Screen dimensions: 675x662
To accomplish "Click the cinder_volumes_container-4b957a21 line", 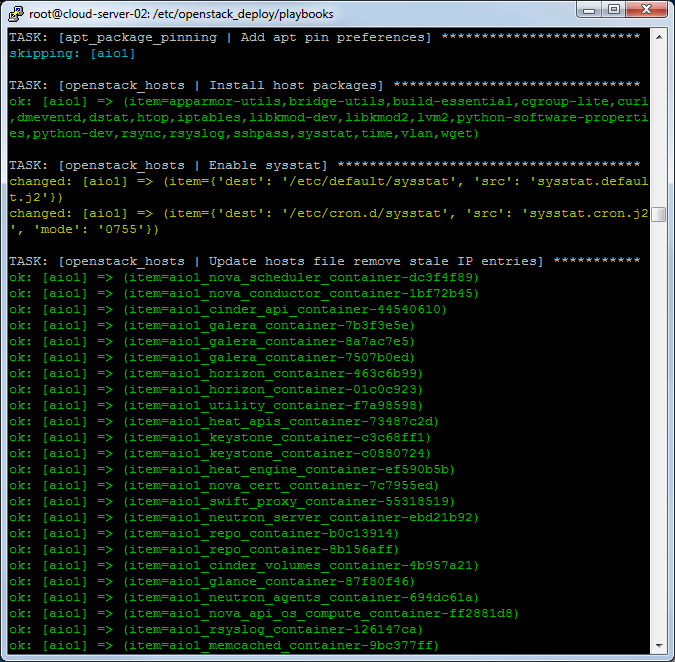I will coord(244,565).
